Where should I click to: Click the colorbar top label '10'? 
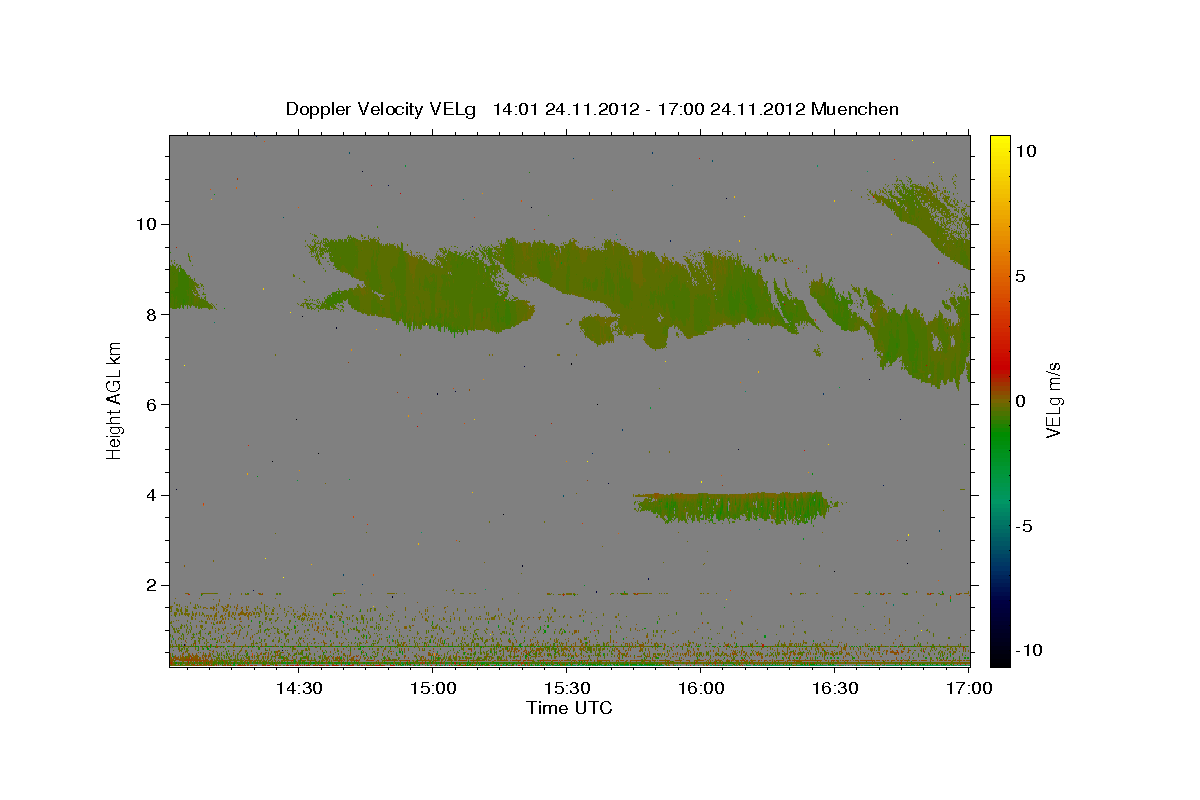pyautogui.click(x=1025, y=151)
